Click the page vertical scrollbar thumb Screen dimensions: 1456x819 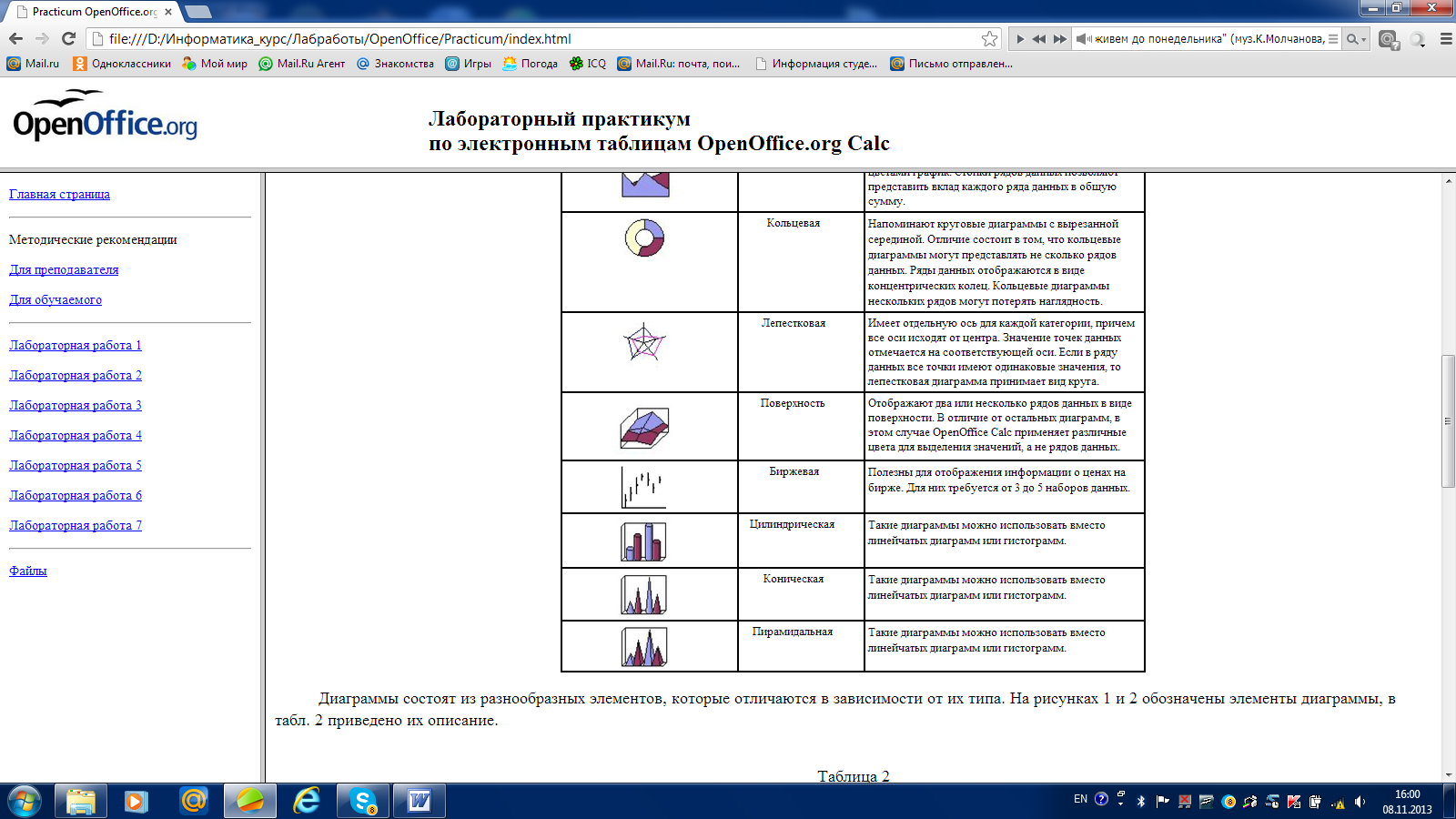click(1448, 421)
